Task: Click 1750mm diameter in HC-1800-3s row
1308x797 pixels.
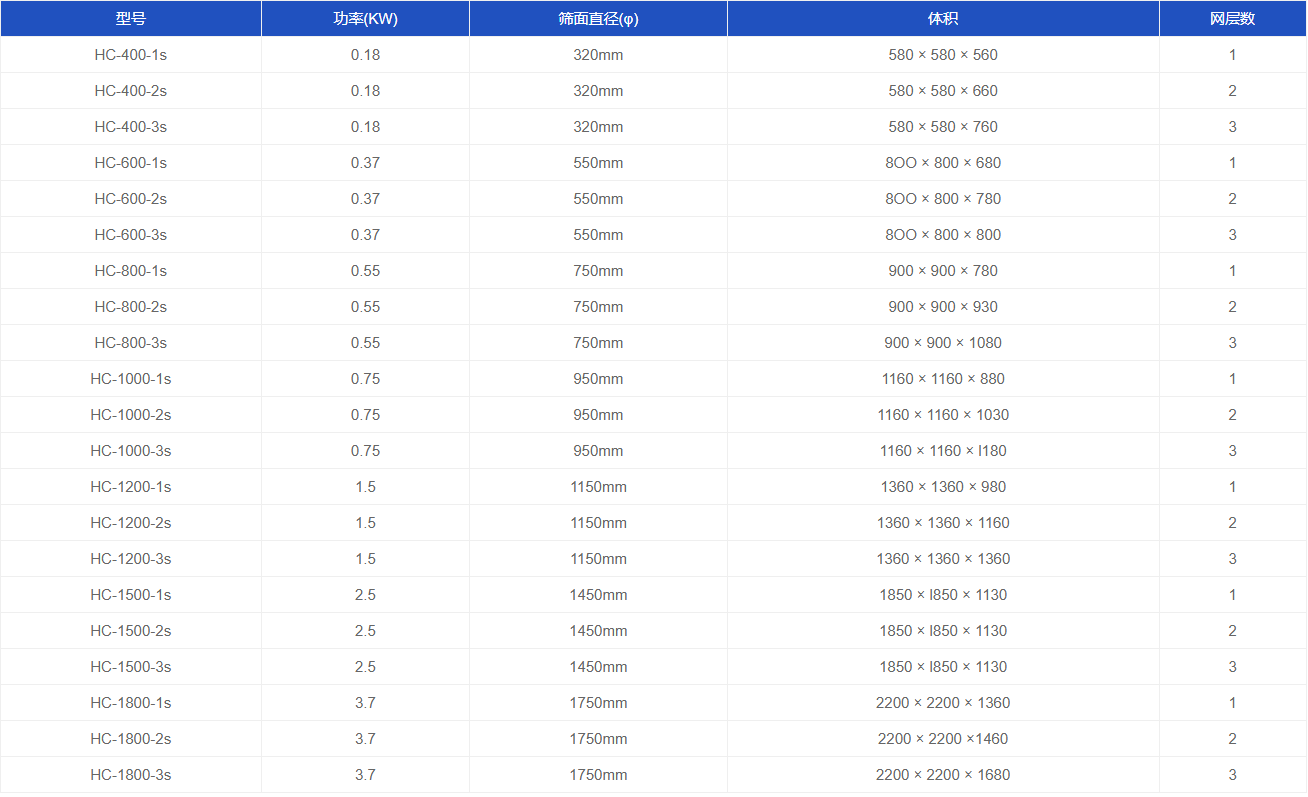Action: [x=599, y=775]
